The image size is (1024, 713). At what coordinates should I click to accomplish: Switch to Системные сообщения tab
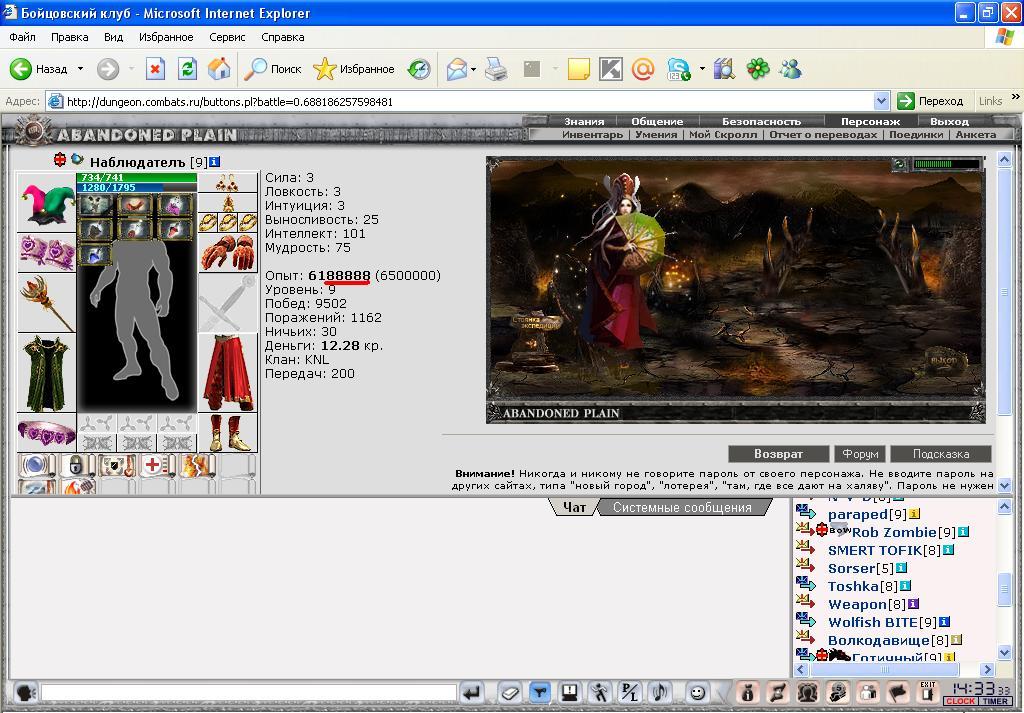coord(682,507)
